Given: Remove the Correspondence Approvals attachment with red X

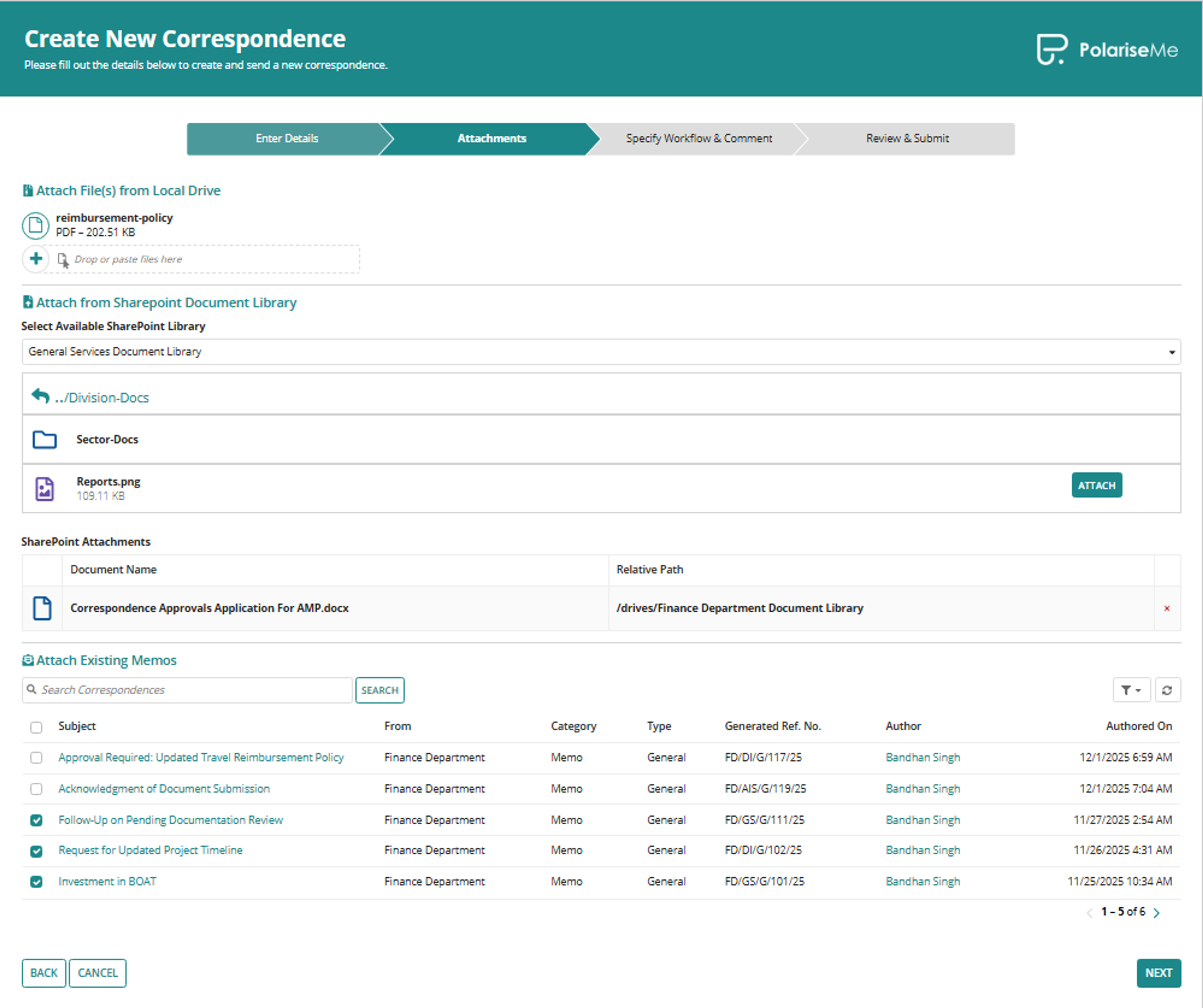Looking at the screenshot, I should tap(1167, 608).
